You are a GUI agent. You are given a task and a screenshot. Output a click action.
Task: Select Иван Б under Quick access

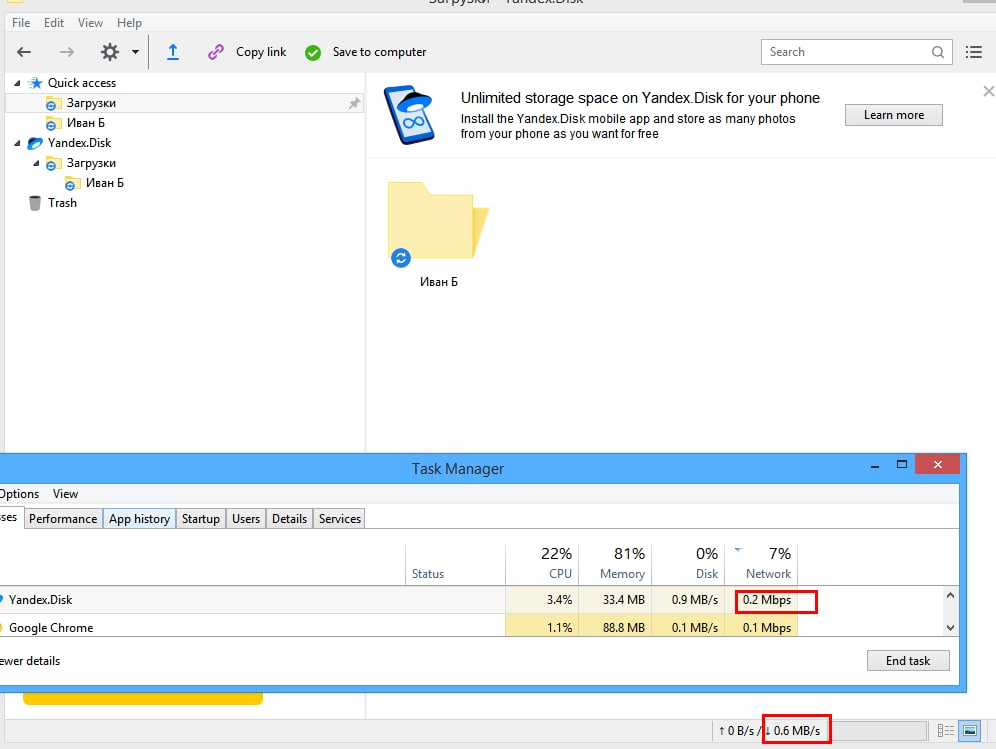pos(86,123)
